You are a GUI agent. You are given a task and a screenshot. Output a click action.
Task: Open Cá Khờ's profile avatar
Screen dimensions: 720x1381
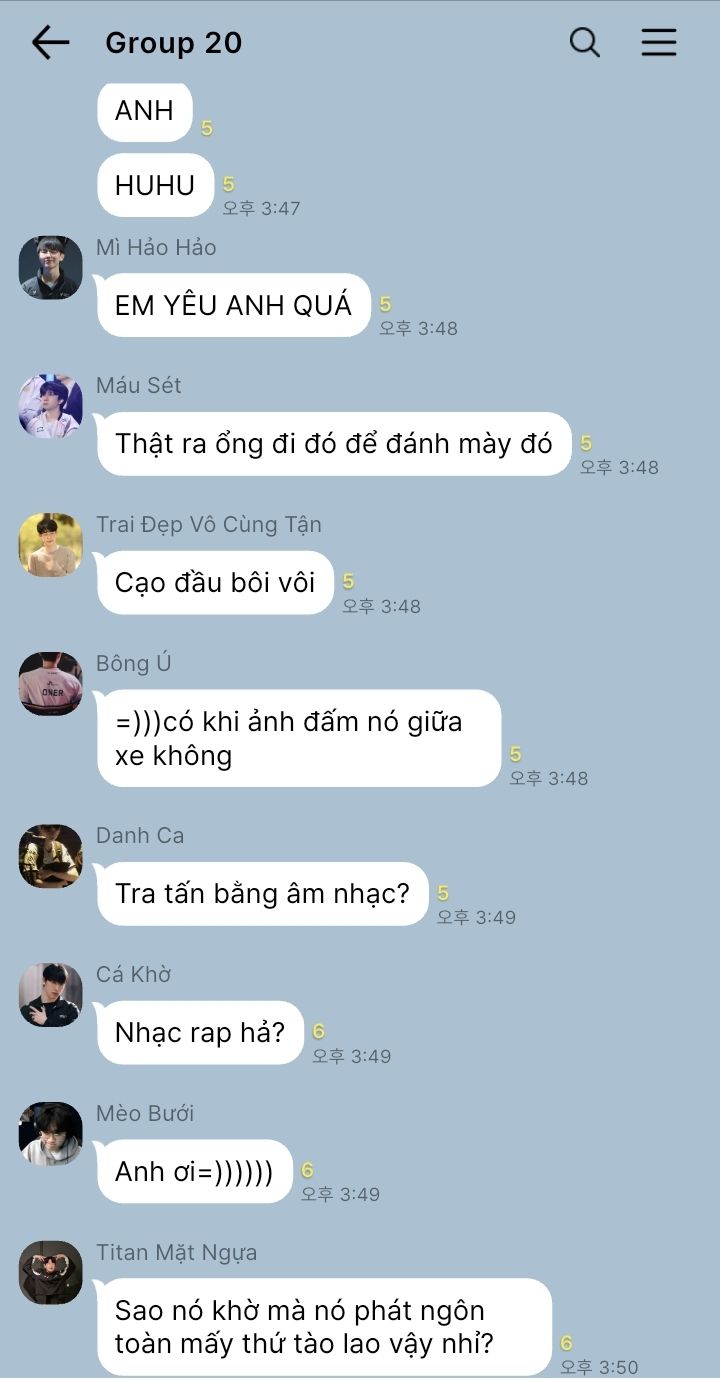pos(50,995)
